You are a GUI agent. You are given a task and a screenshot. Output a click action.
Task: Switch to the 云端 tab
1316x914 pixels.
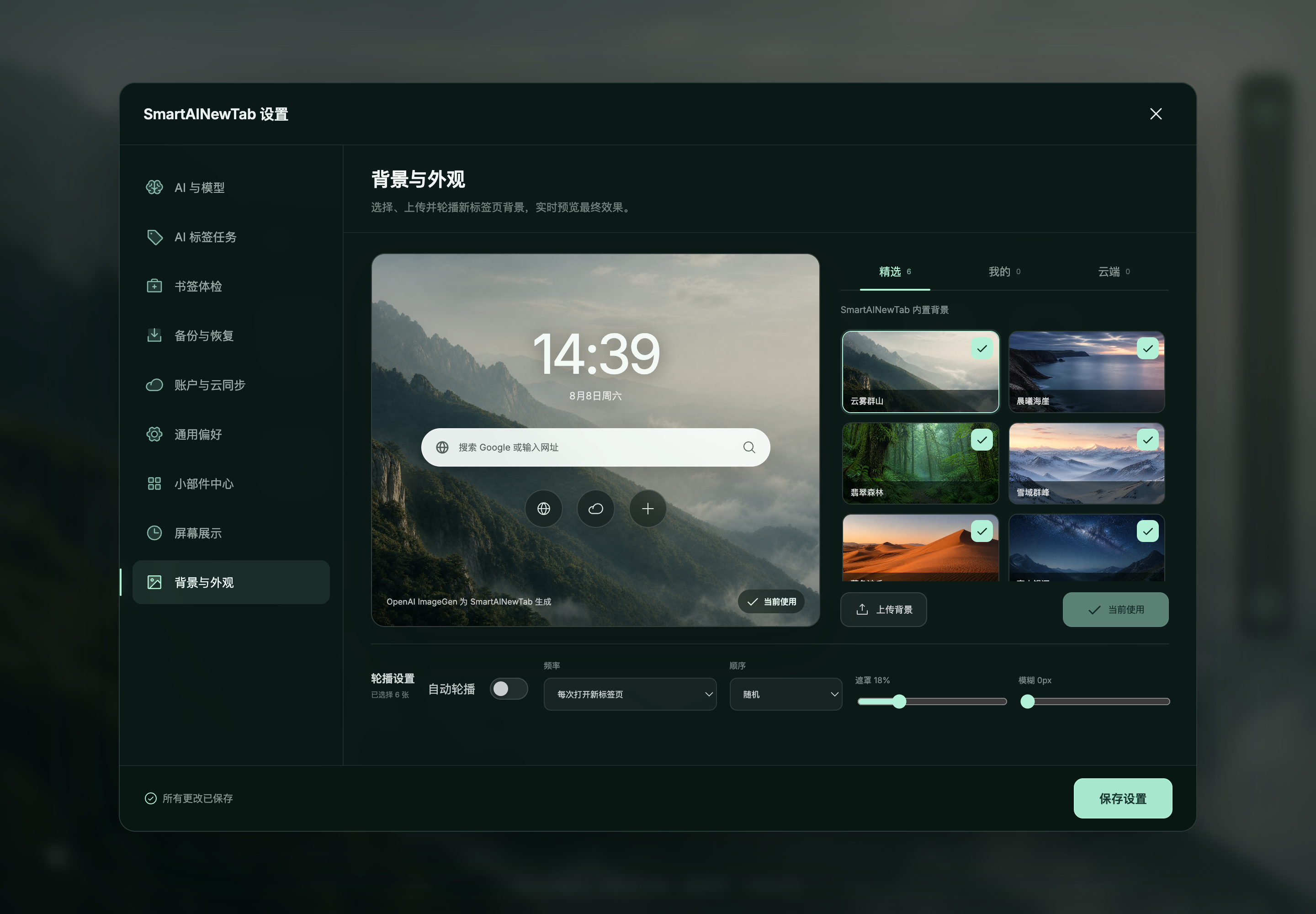point(1113,271)
